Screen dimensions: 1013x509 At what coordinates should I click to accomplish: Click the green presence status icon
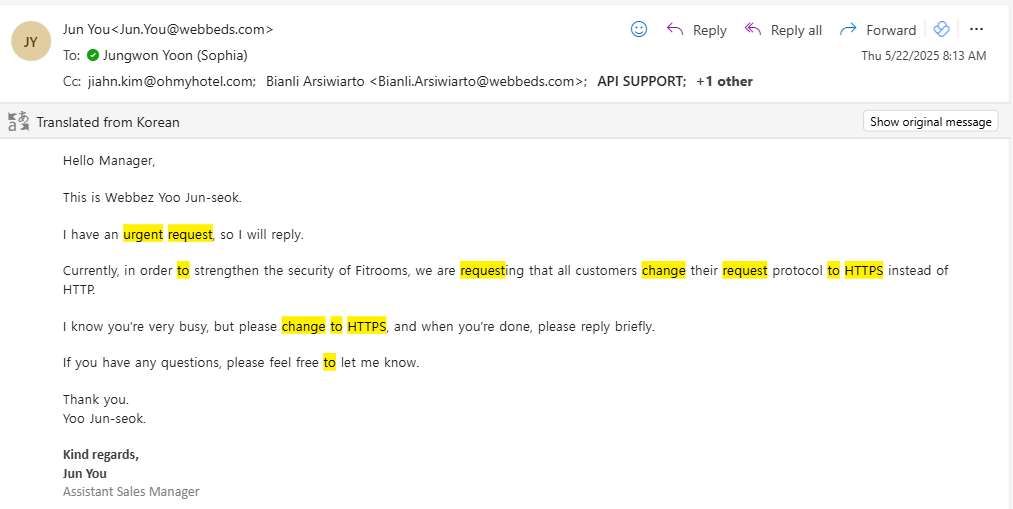pyautogui.click(x=93, y=55)
